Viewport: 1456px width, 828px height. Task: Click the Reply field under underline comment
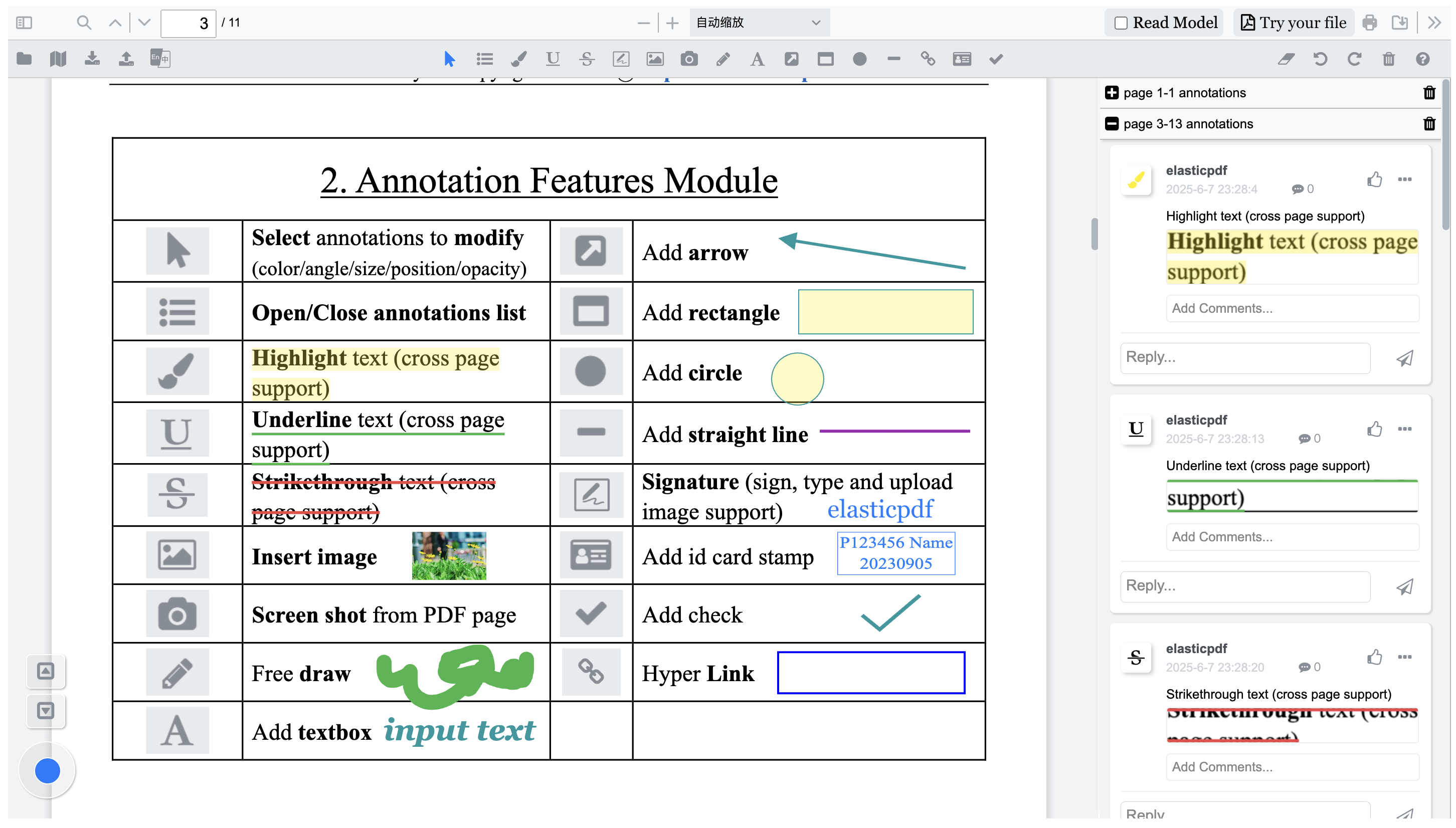coord(1245,586)
